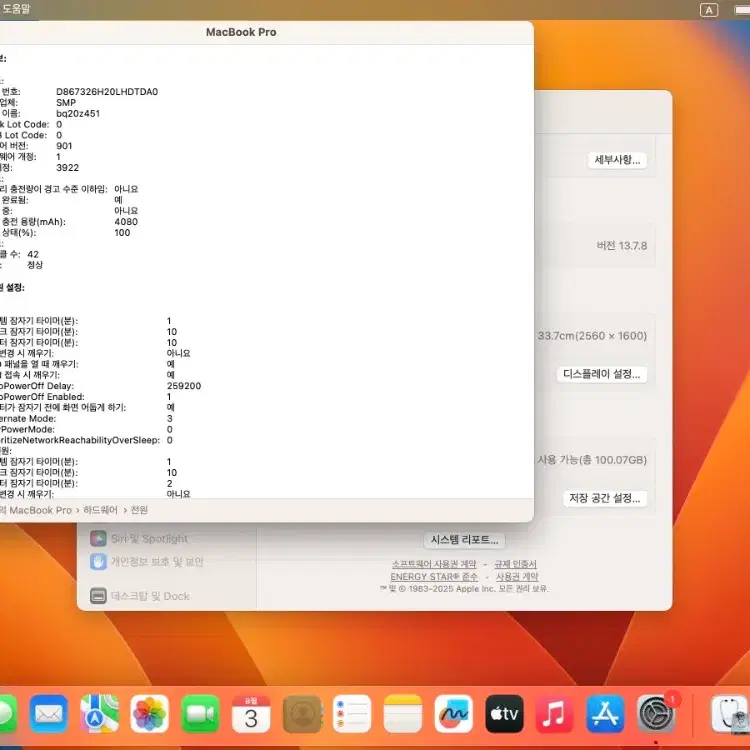Click display size 33.7cm(2560 × 1600) text

tap(592, 336)
